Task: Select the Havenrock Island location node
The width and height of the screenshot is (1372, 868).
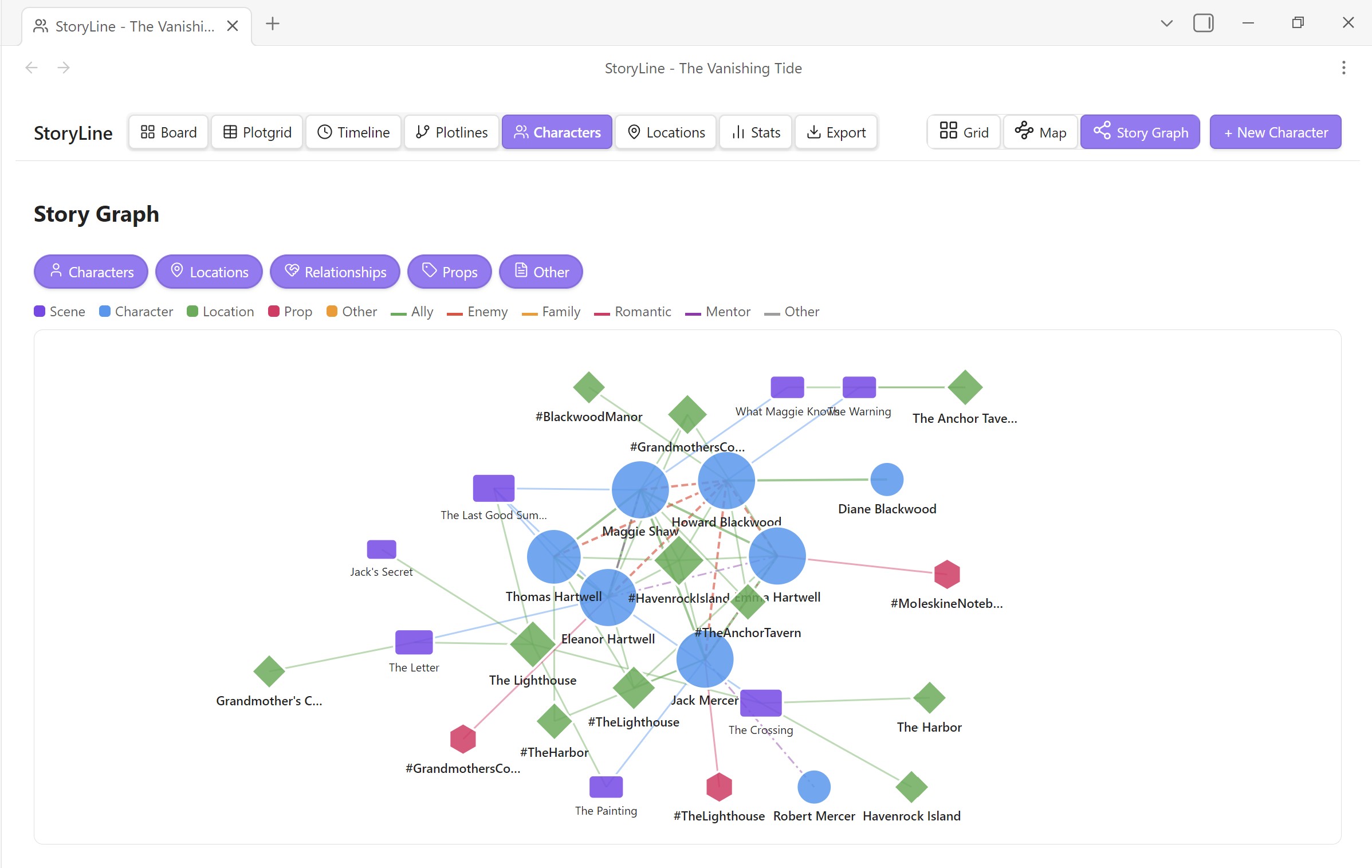Action: [x=911, y=787]
